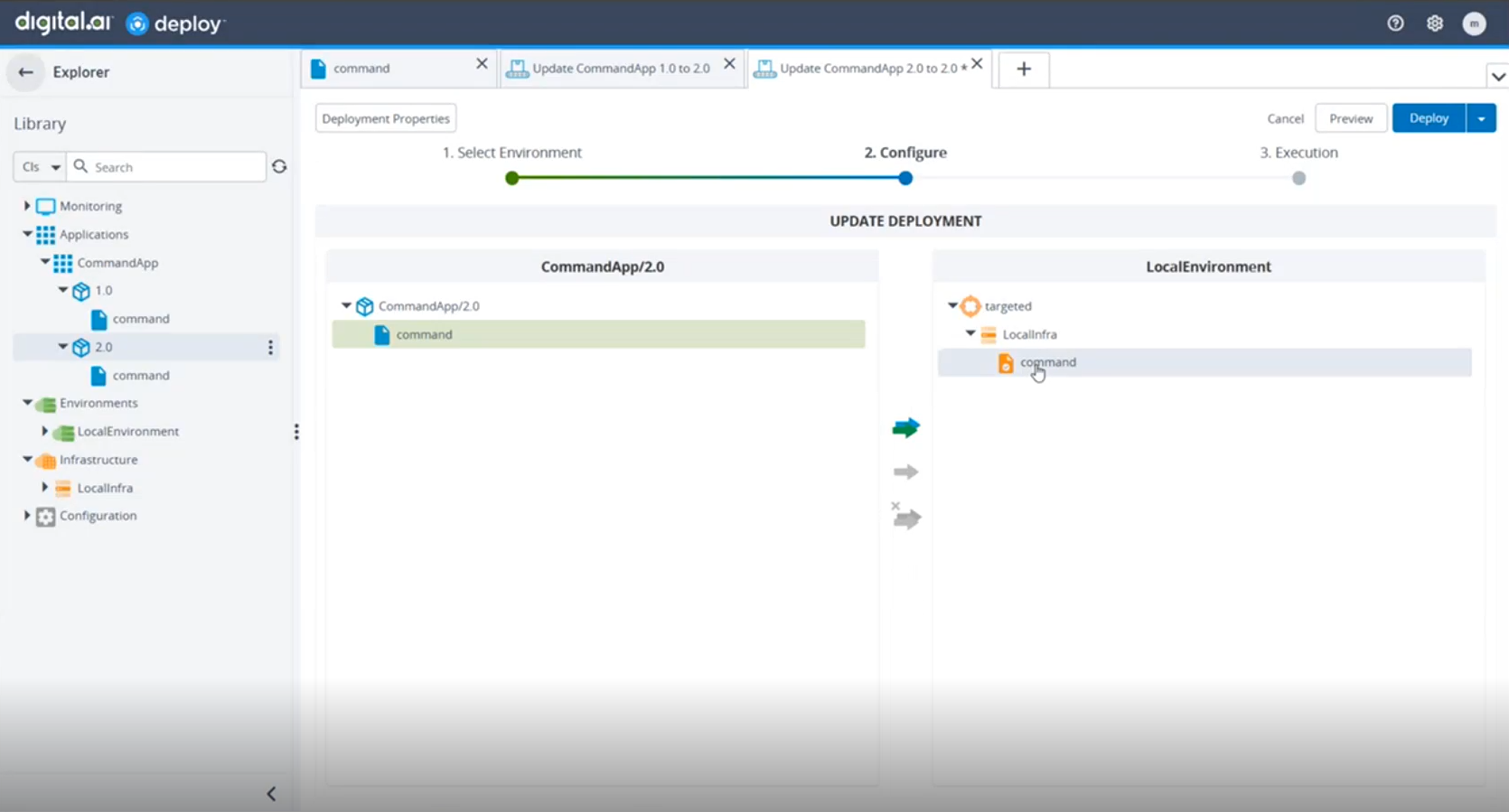Screen dimensions: 1509x812
Task: Expand the Configuration tree node
Action: coord(27,516)
